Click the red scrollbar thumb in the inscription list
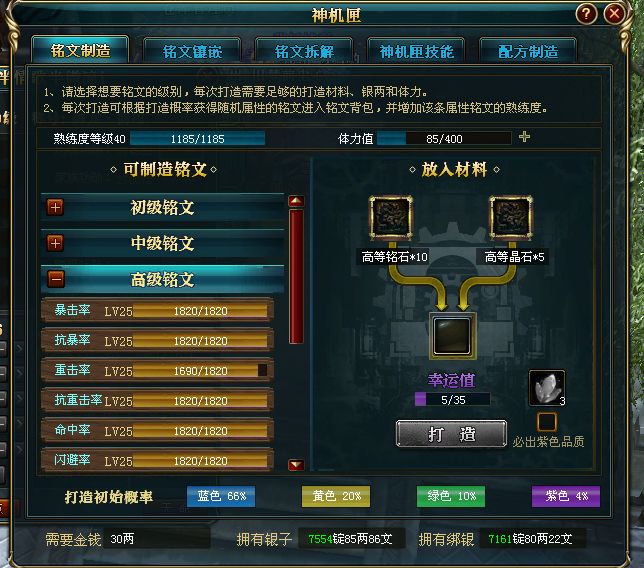Screen dimensions: 644x568 pyautogui.click(x=296, y=276)
